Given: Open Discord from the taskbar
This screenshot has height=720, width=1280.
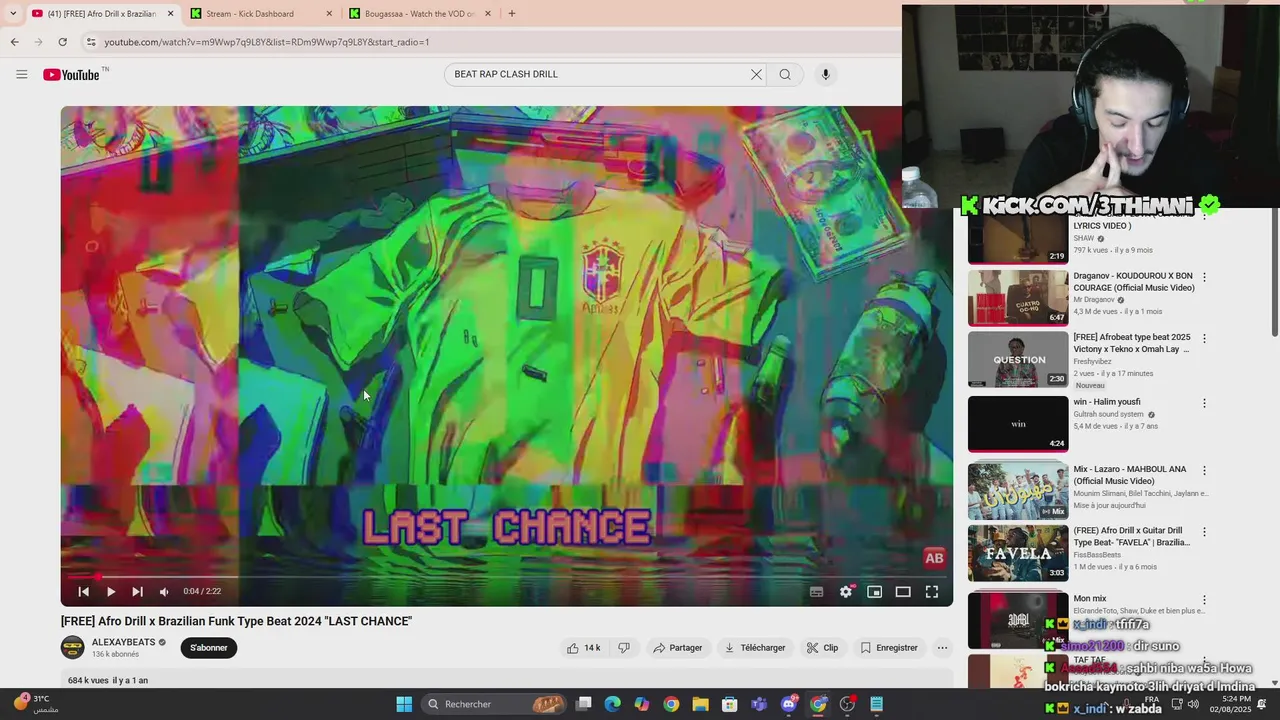Looking at the screenshot, I should pos(789,704).
